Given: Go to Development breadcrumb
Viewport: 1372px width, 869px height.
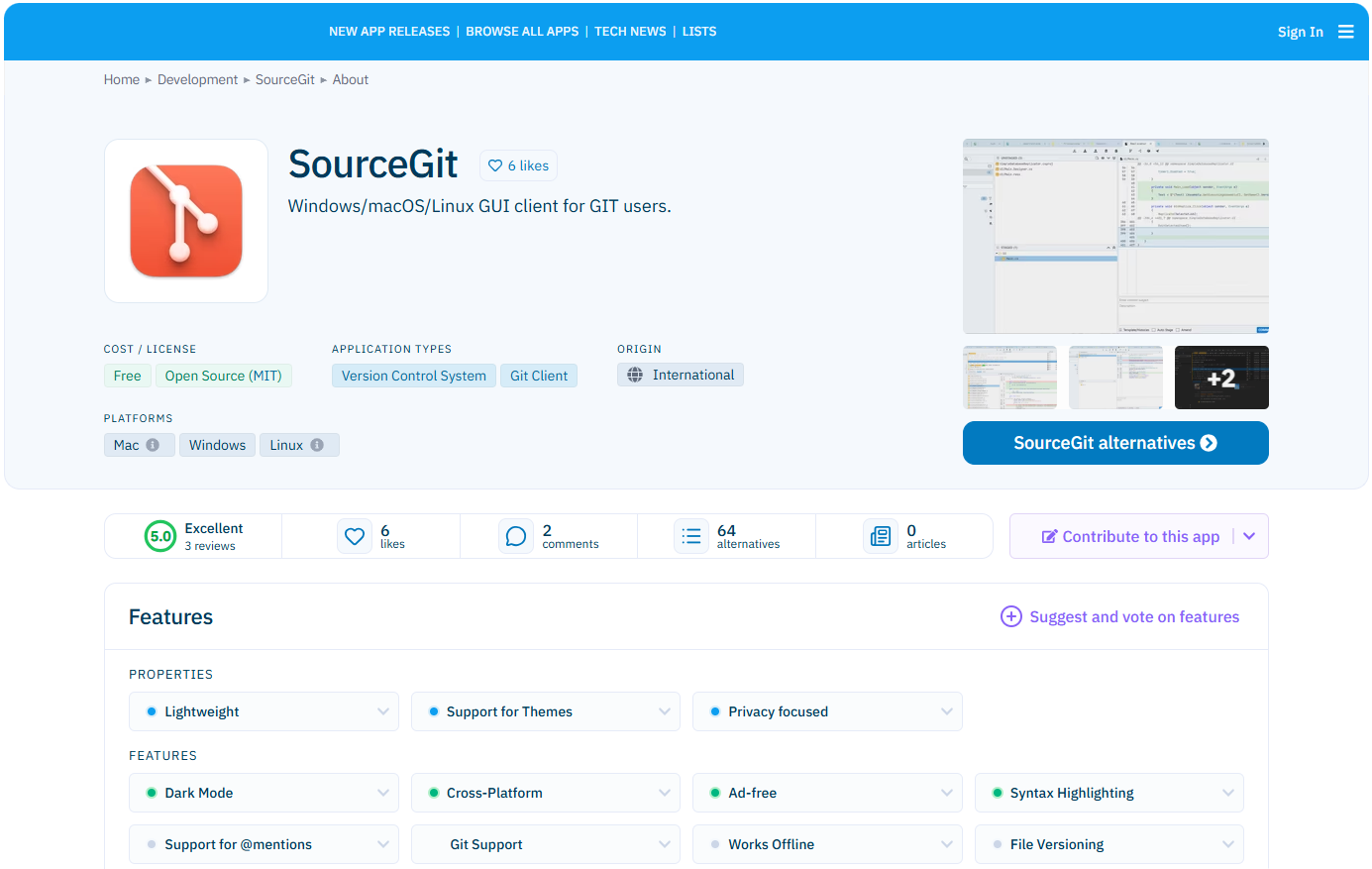Looking at the screenshot, I should (197, 79).
